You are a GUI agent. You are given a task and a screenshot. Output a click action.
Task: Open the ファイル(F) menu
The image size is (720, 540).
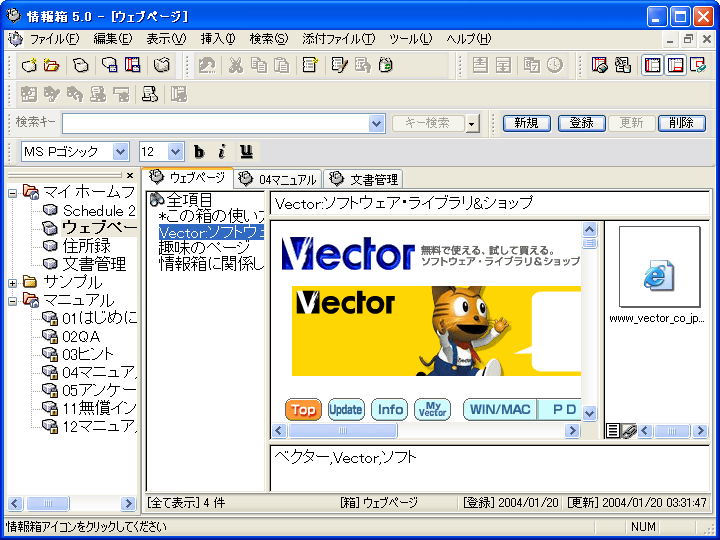click(x=55, y=39)
